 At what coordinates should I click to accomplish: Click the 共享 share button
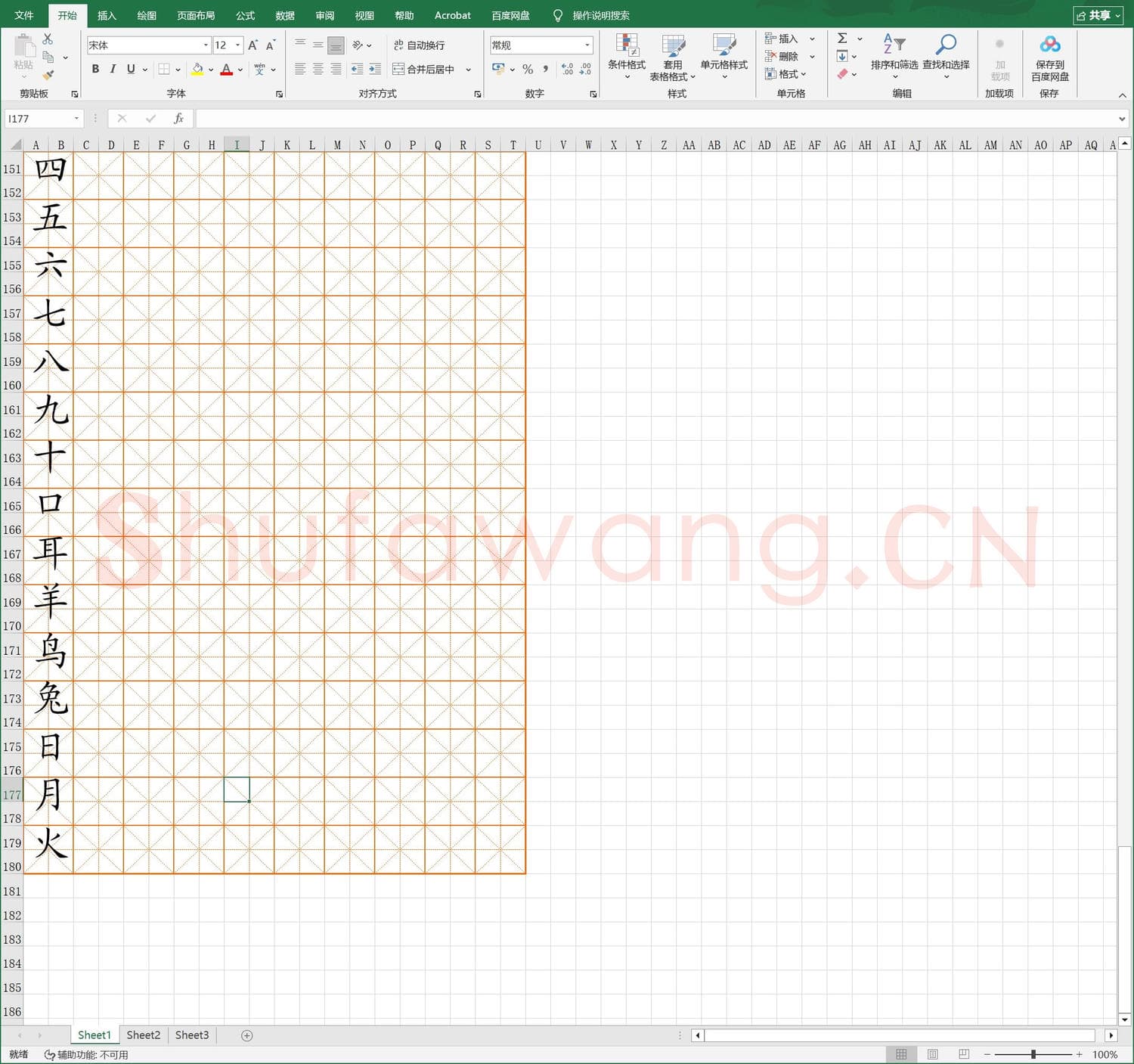tap(1098, 15)
